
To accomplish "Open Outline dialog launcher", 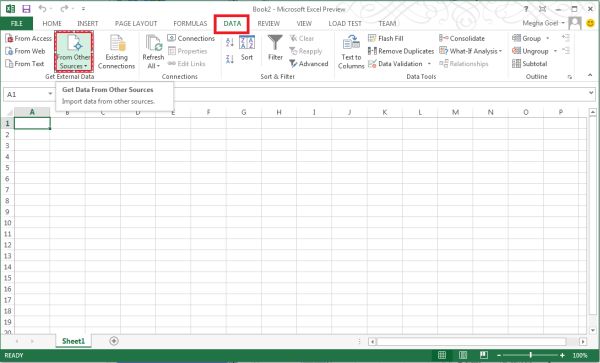I will [x=570, y=77].
